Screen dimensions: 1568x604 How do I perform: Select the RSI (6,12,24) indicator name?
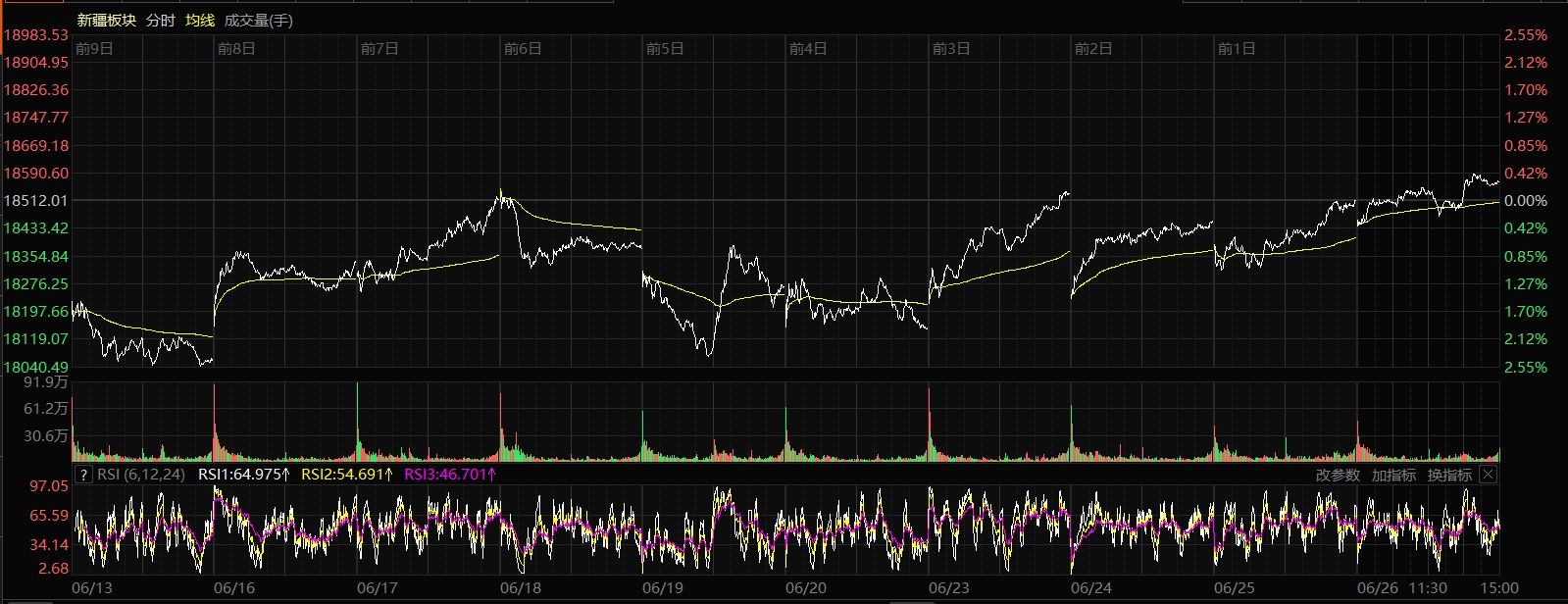141,475
